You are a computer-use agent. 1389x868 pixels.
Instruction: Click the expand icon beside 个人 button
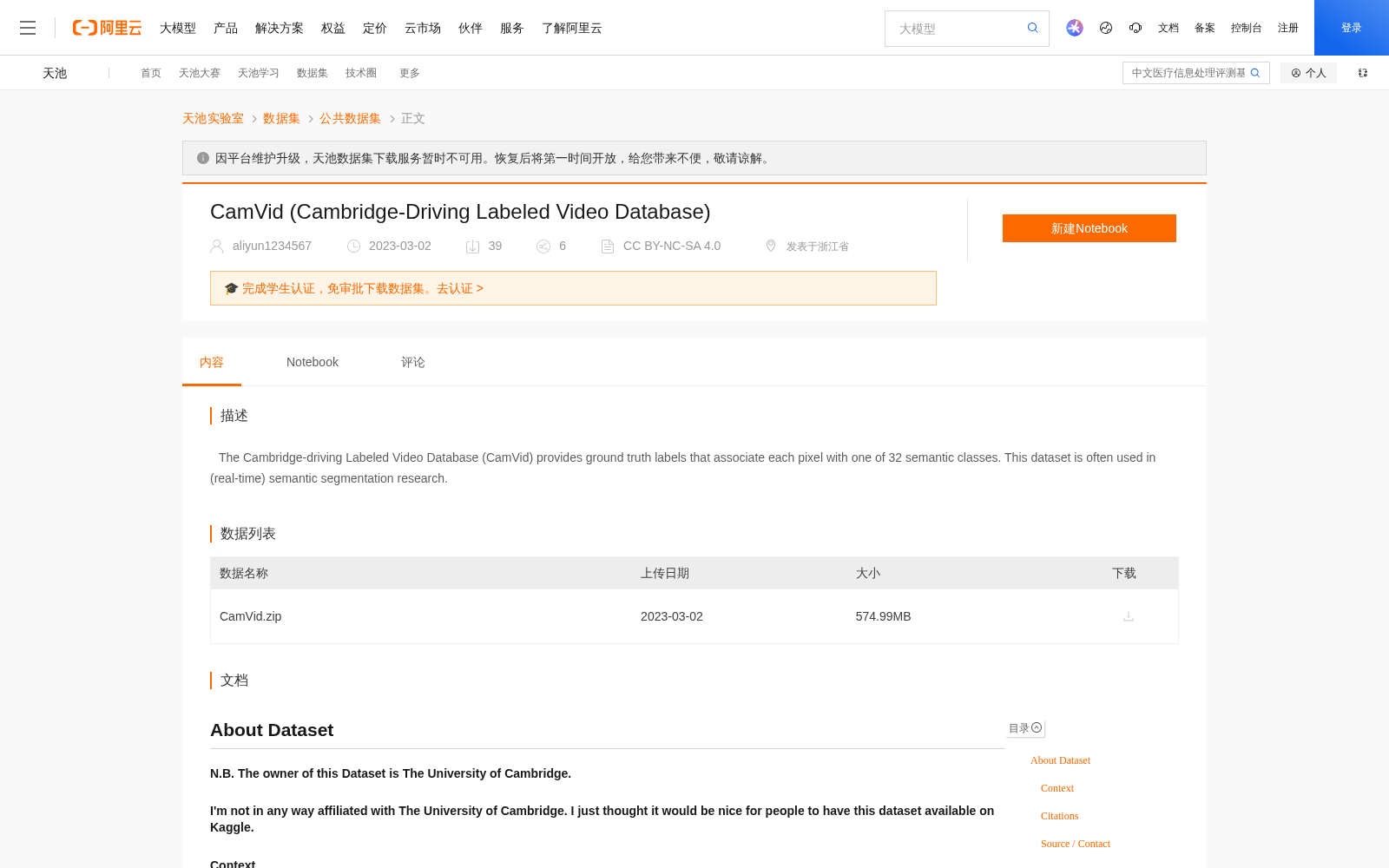[1363, 73]
